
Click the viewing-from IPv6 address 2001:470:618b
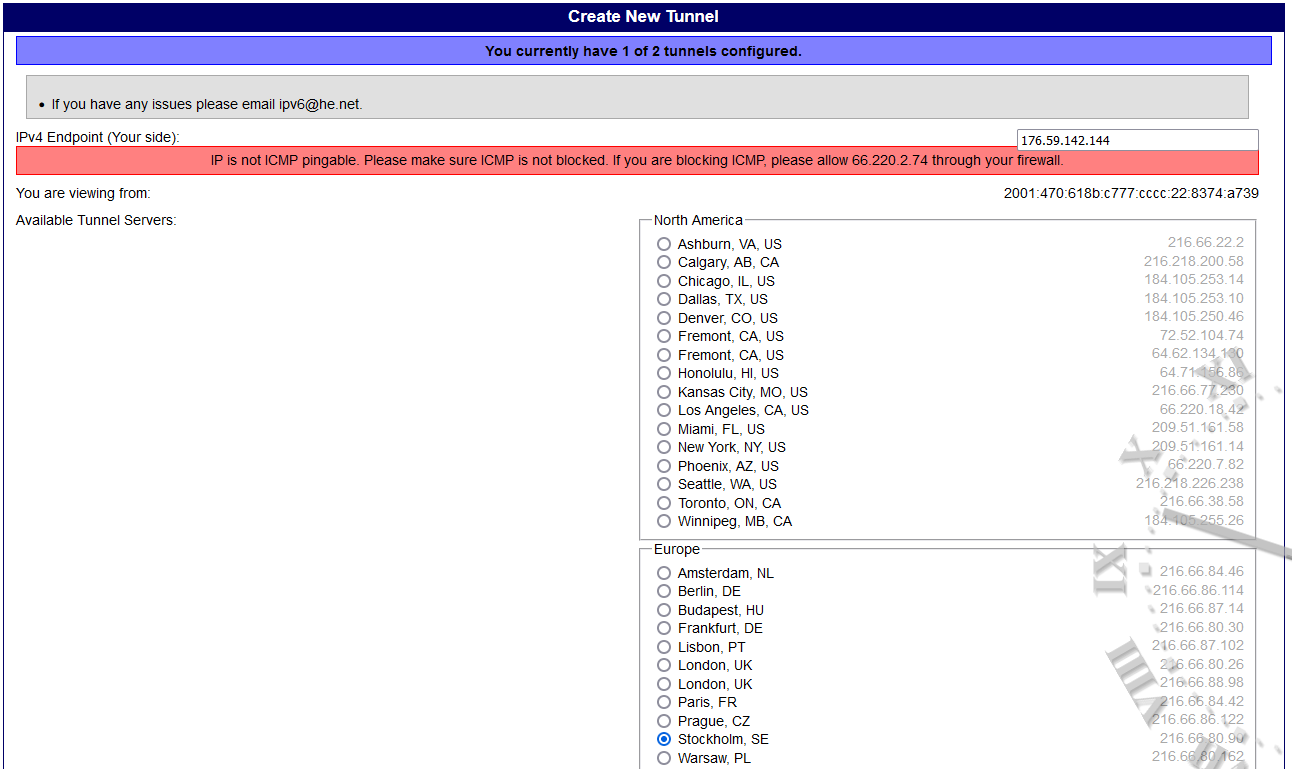tap(1131, 194)
